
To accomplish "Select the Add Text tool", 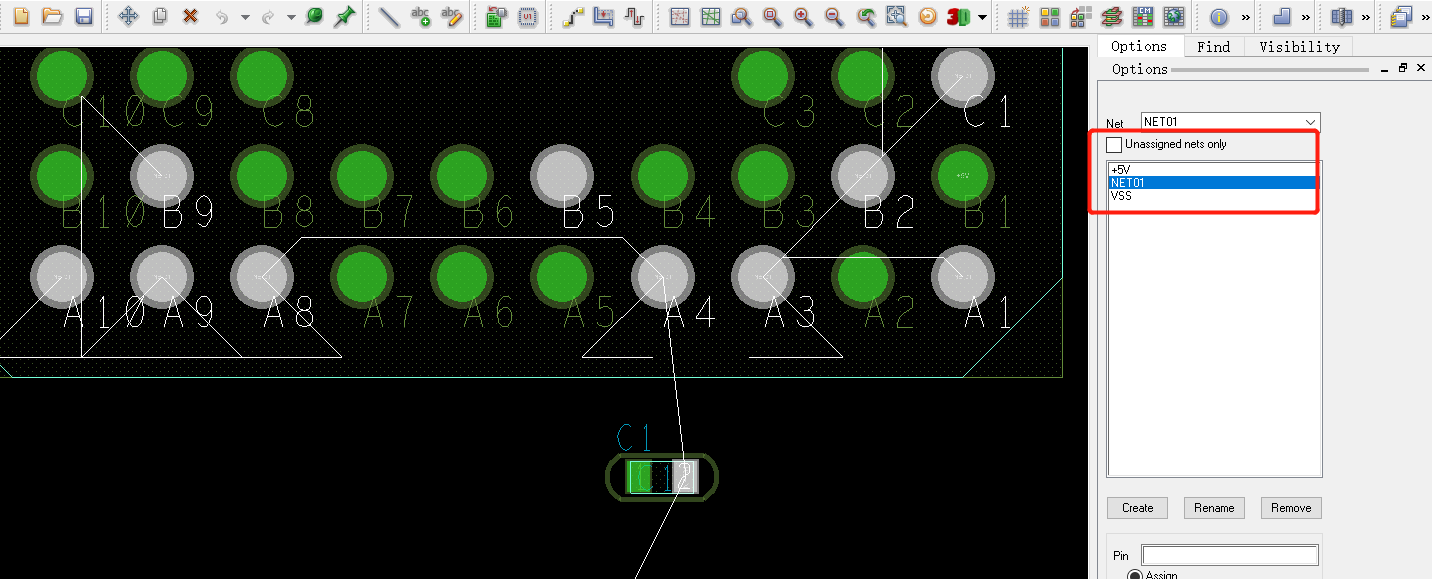I will coord(421,17).
